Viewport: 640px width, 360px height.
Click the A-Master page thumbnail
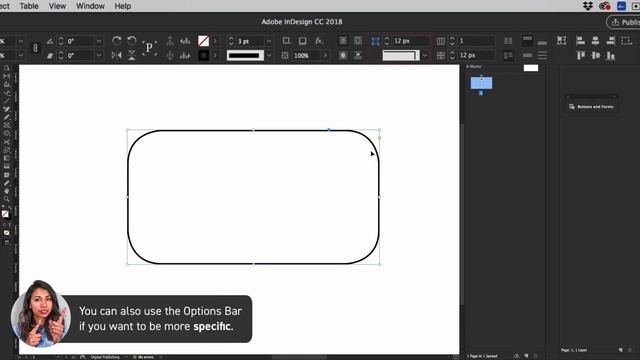point(531,68)
